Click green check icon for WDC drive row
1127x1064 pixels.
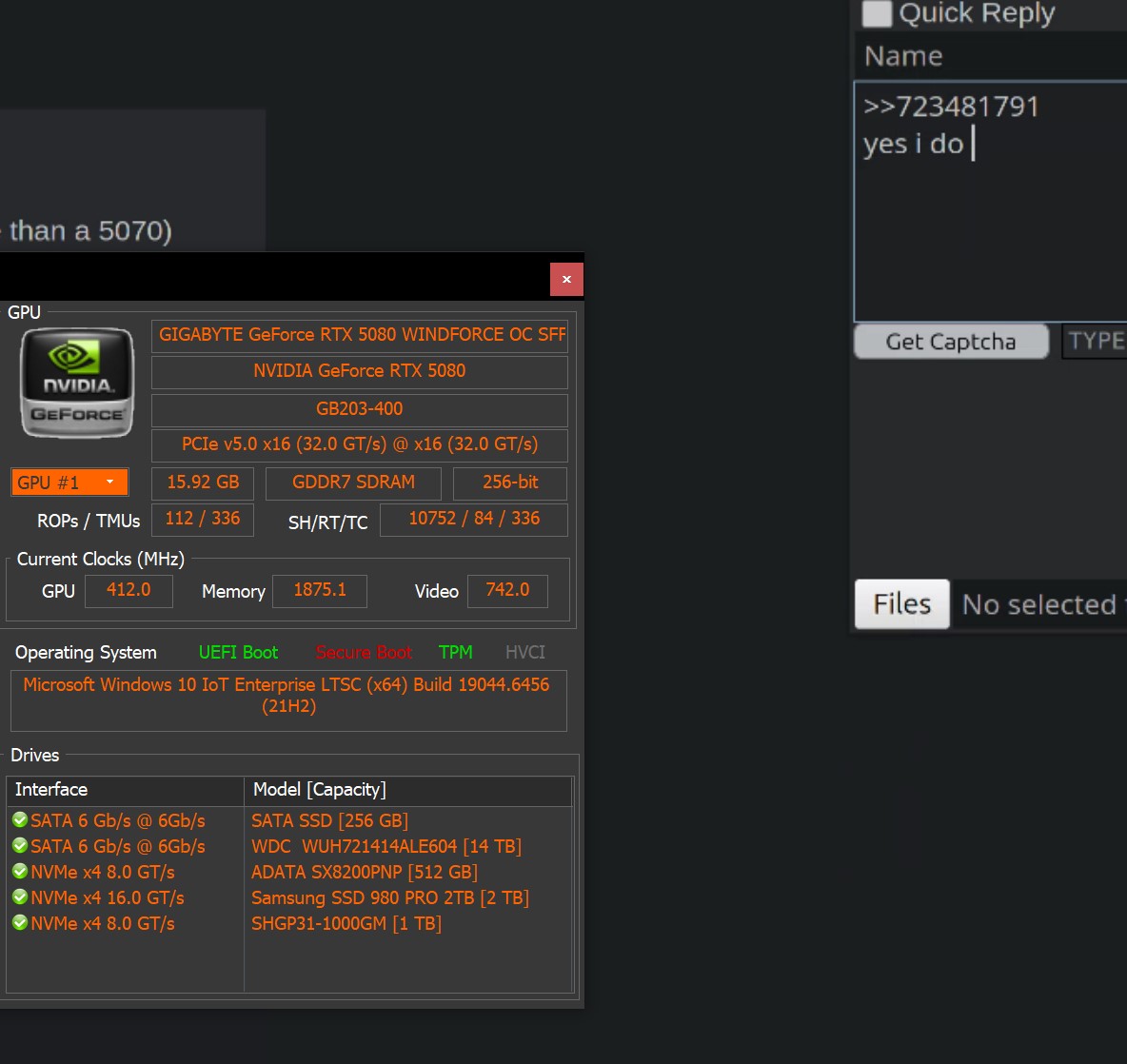pyautogui.click(x=20, y=846)
